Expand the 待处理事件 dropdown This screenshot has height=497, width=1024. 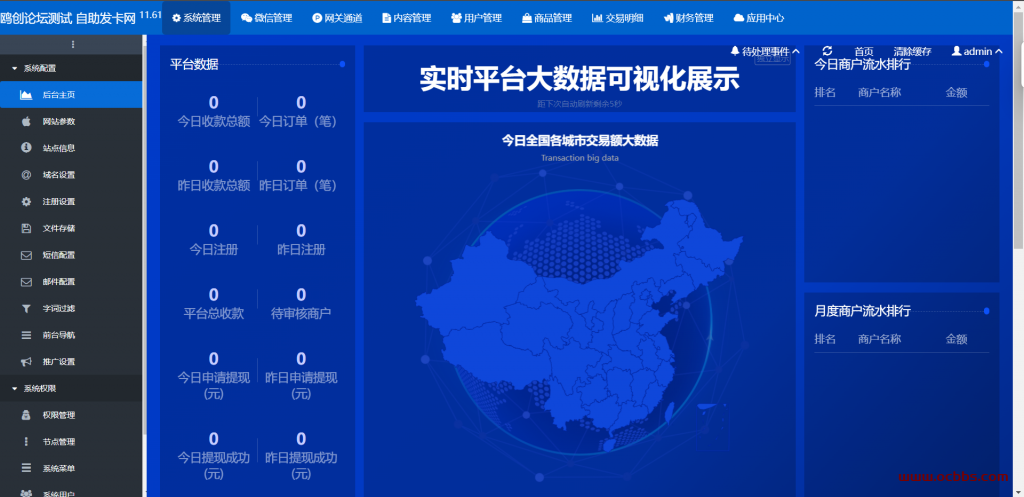click(x=765, y=52)
